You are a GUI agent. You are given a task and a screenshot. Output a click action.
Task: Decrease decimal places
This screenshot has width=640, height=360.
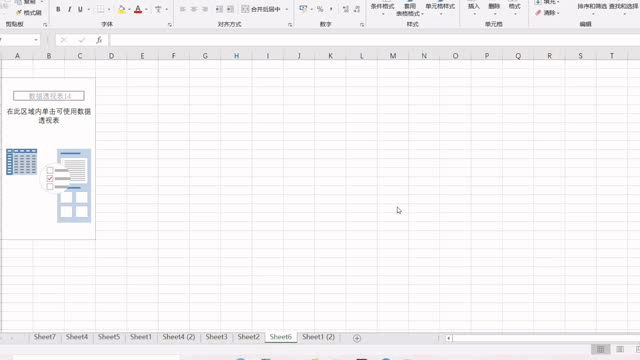[x=357, y=9]
